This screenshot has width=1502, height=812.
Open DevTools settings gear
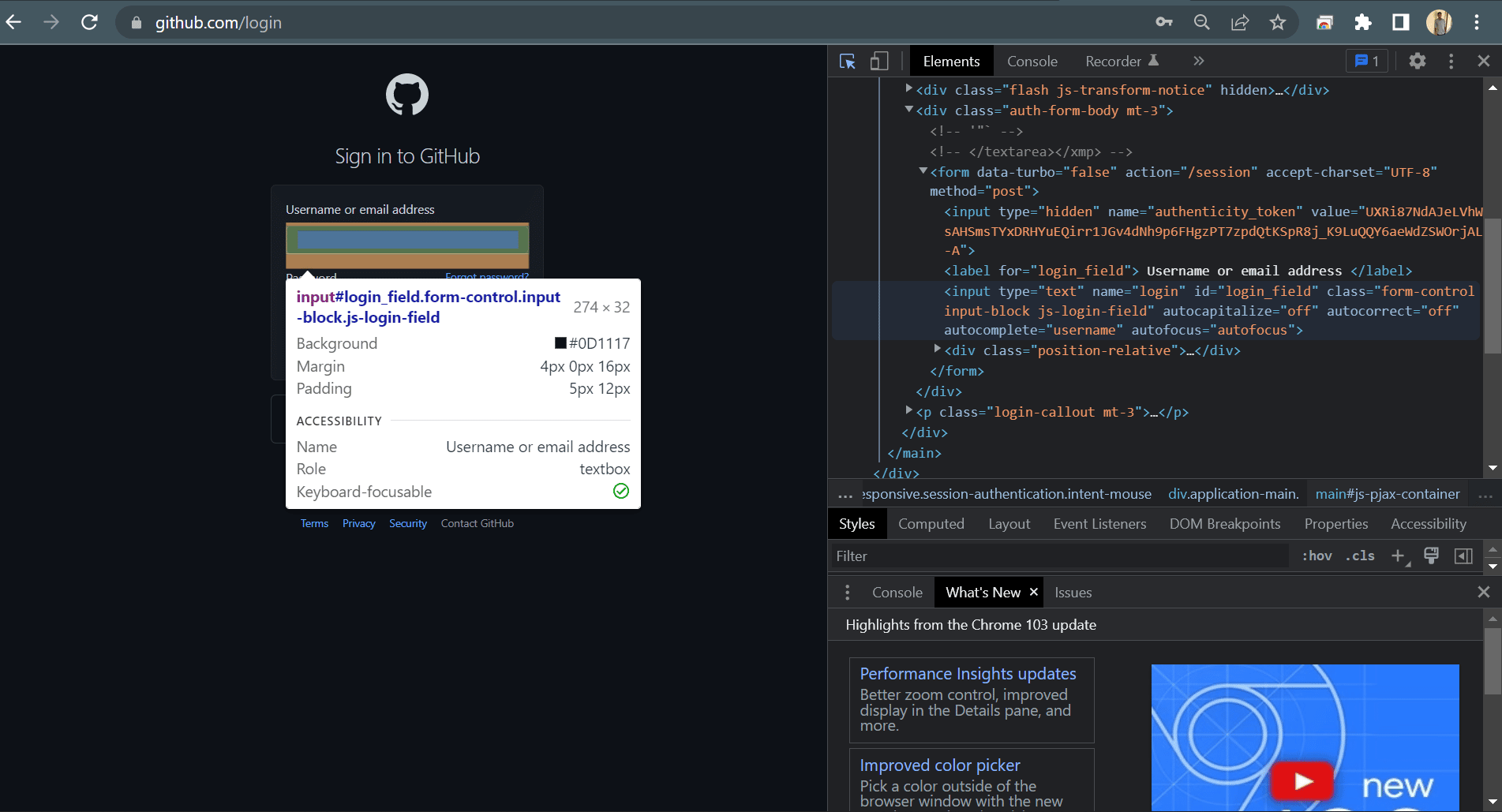[1417, 62]
